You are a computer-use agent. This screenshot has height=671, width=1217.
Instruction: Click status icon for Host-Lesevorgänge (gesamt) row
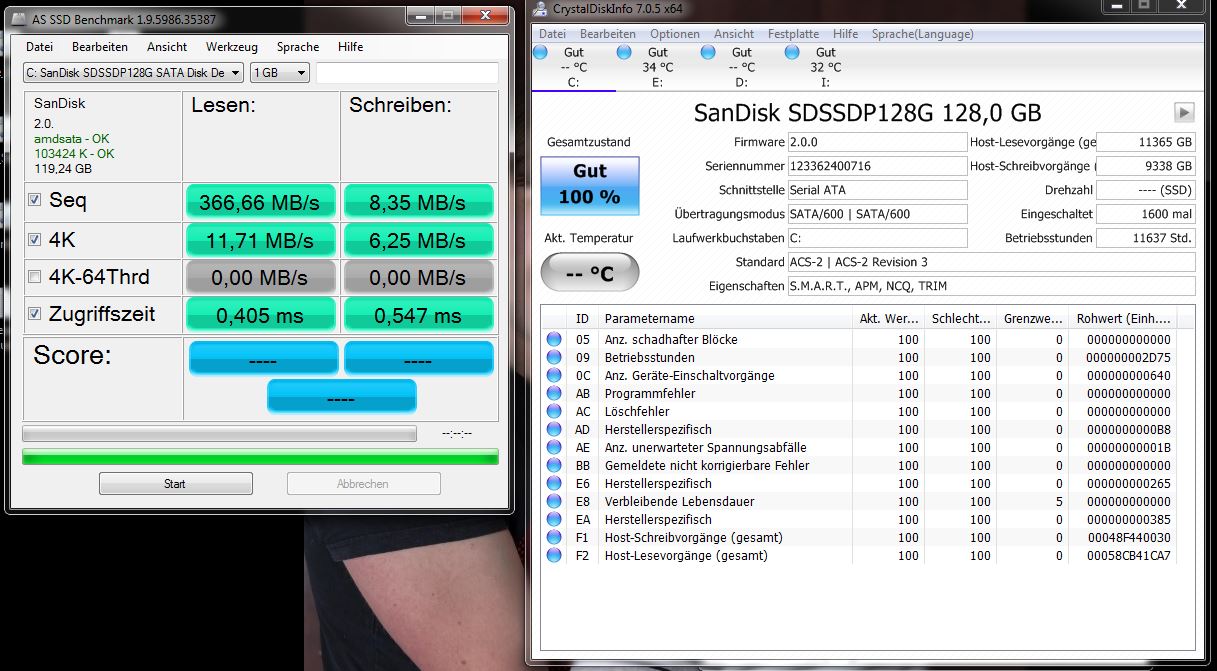[x=554, y=555]
